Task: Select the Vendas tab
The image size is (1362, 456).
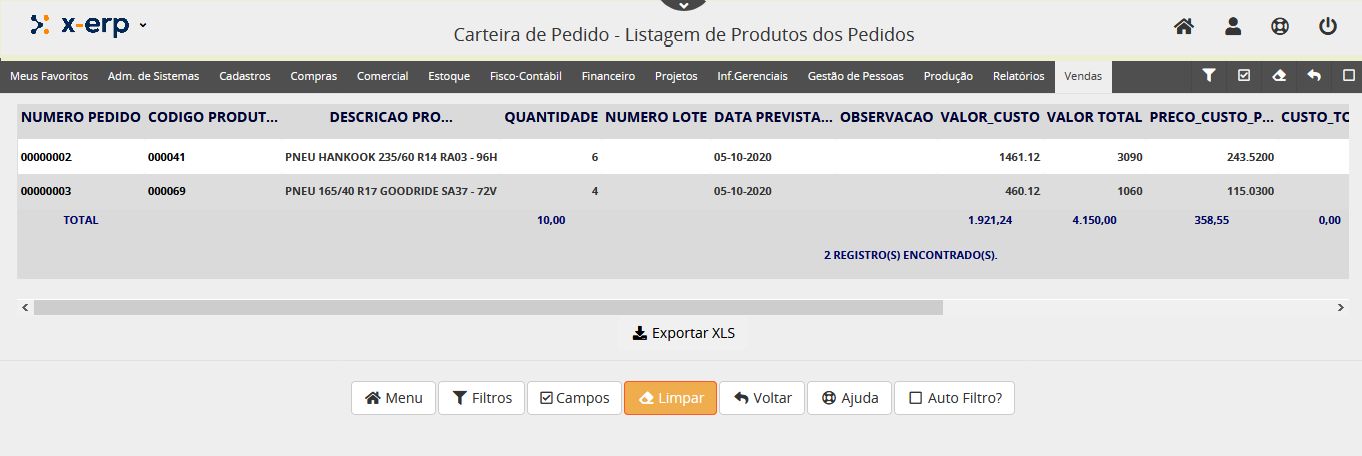Action: coord(1083,76)
